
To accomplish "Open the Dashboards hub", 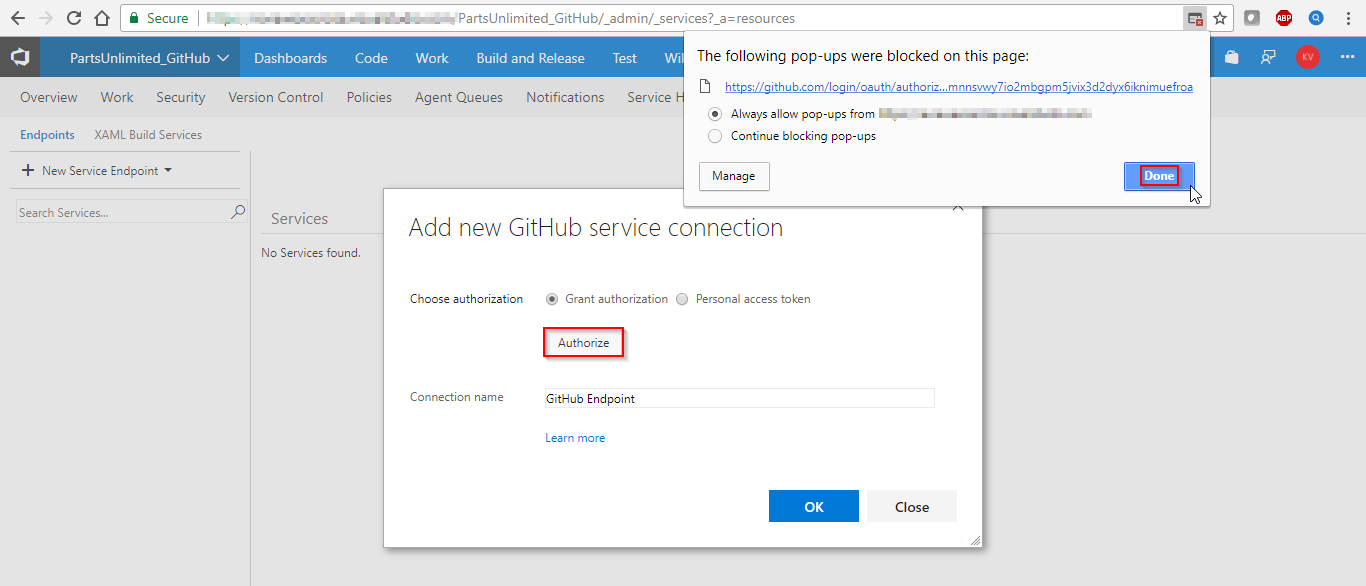I will pos(290,58).
